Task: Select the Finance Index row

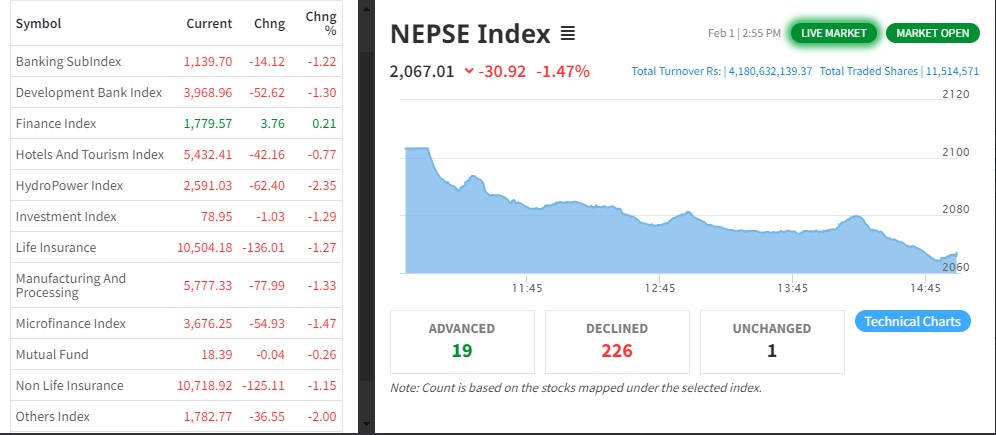Action: (56, 124)
